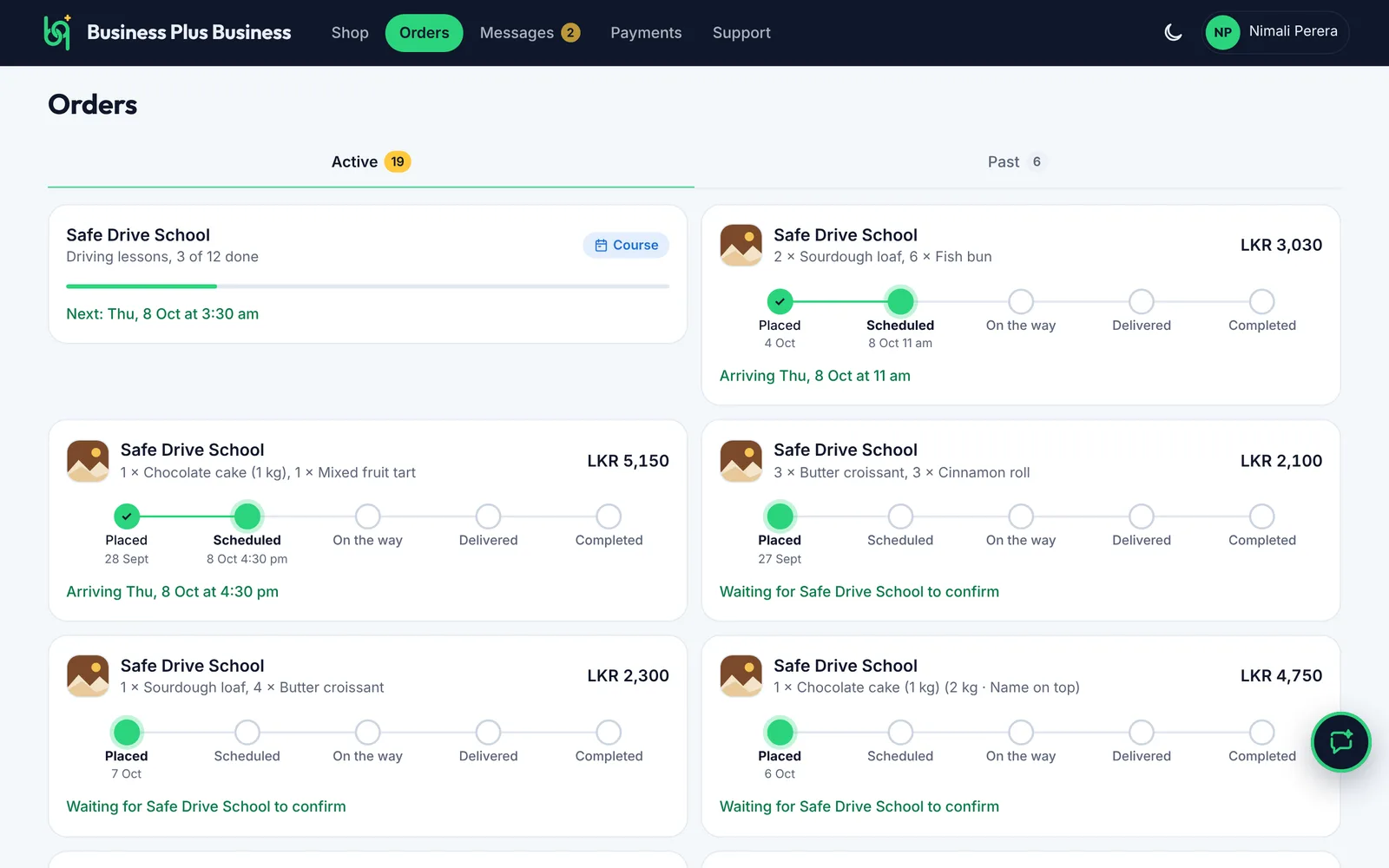This screenshot has height=868, width=1389.
Task: Open the Nimali Perera account menu
Action: 1275,33
